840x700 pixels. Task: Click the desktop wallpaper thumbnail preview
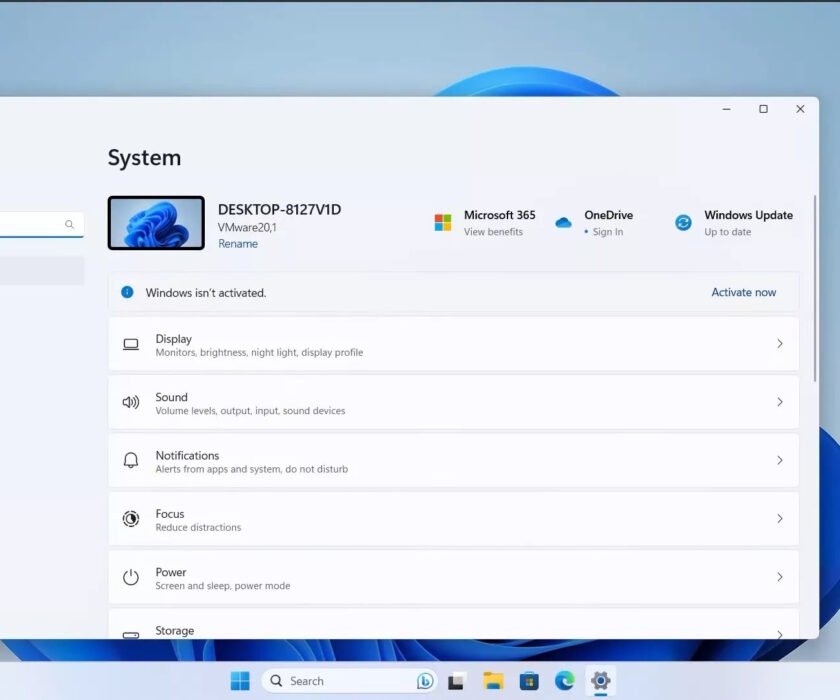(156, 223)
